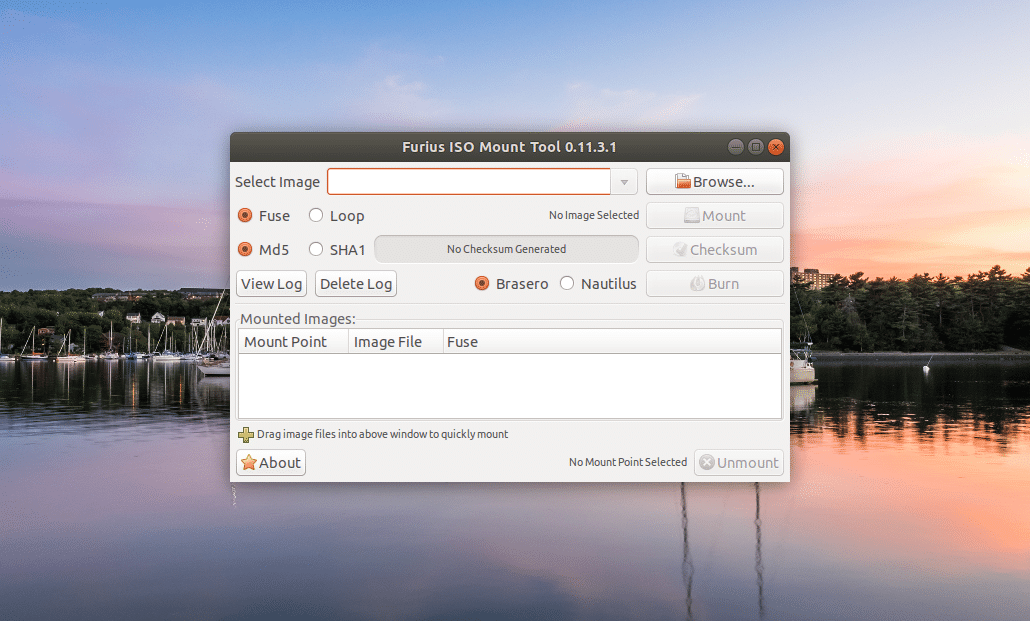Viewport: 1030px width, 621px height.
Task: Click the Fuse column header
Action: pos(462,341)
